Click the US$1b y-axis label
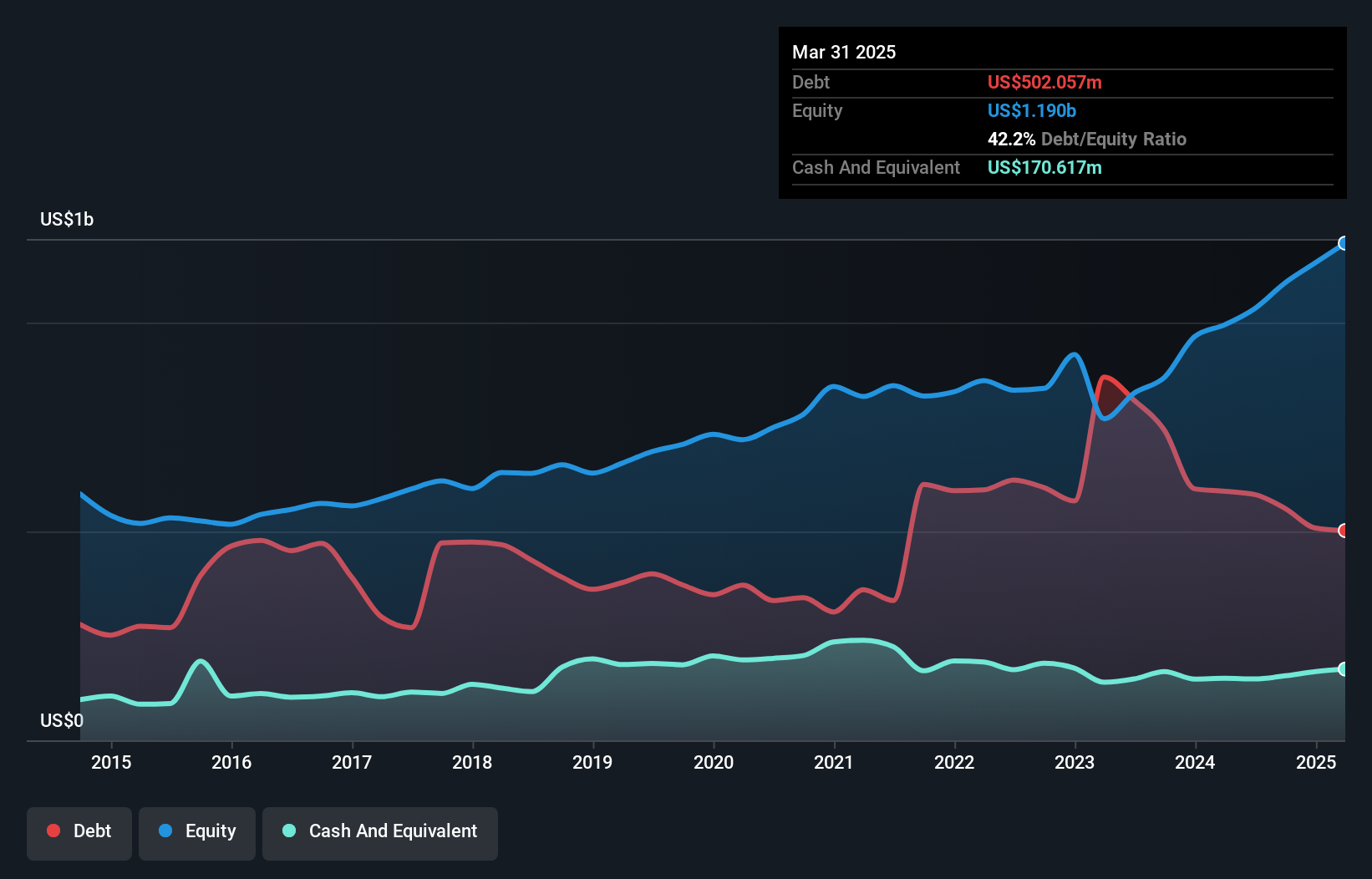1372x879 pixels. point(67,220)
